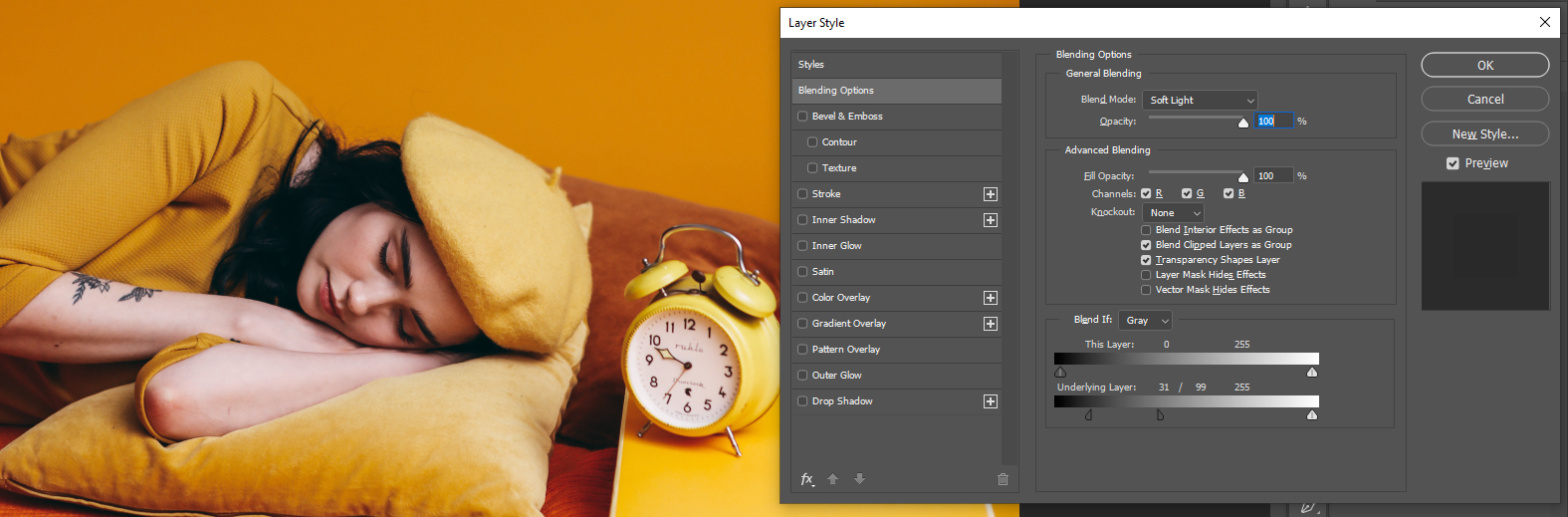The height and width of the screenshot is (517, 1568).
Task: Open the Blend Mode Soft Light dropdown
Action: coord(1200,101)
